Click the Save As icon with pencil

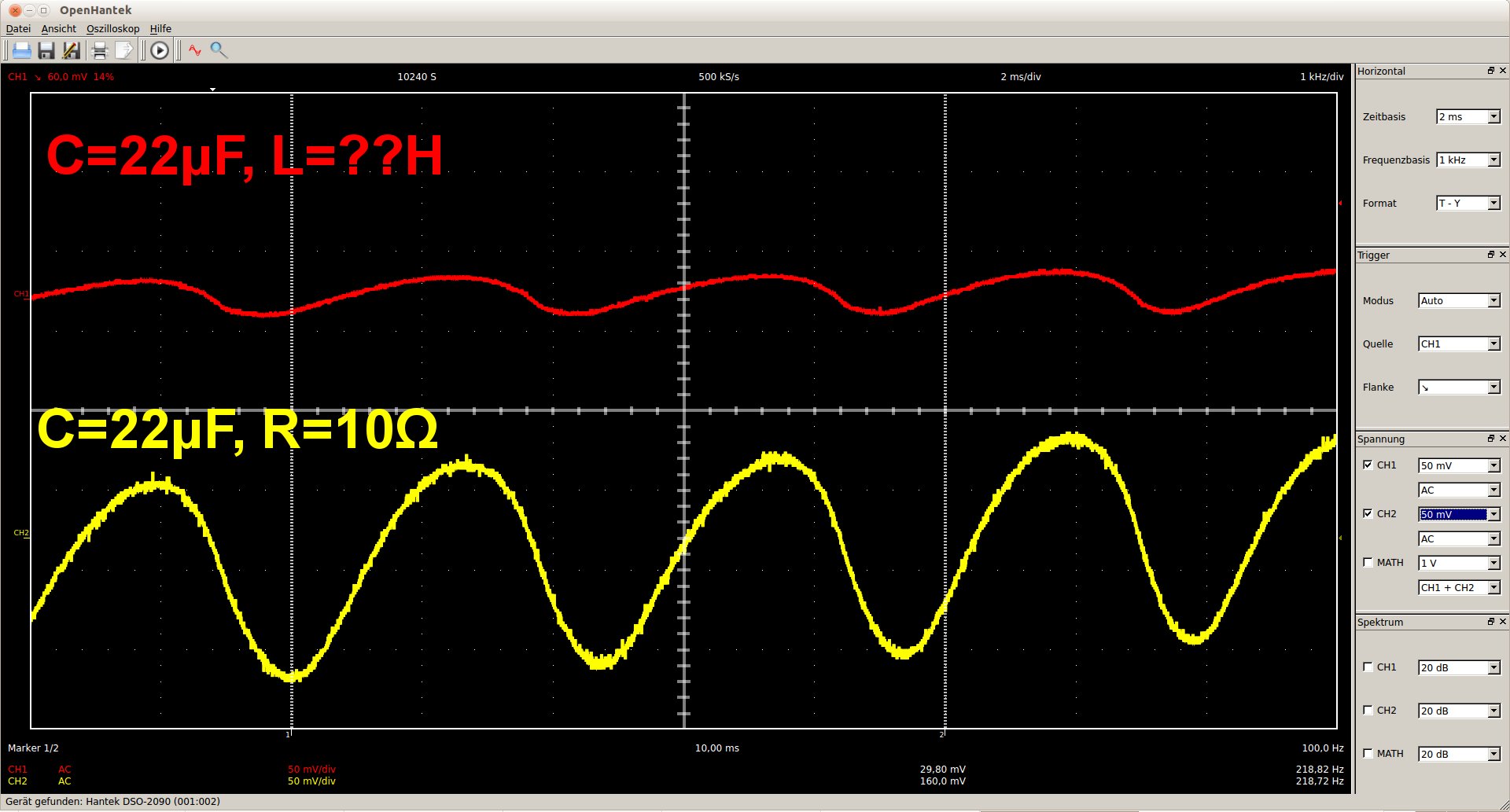[72, 50]
